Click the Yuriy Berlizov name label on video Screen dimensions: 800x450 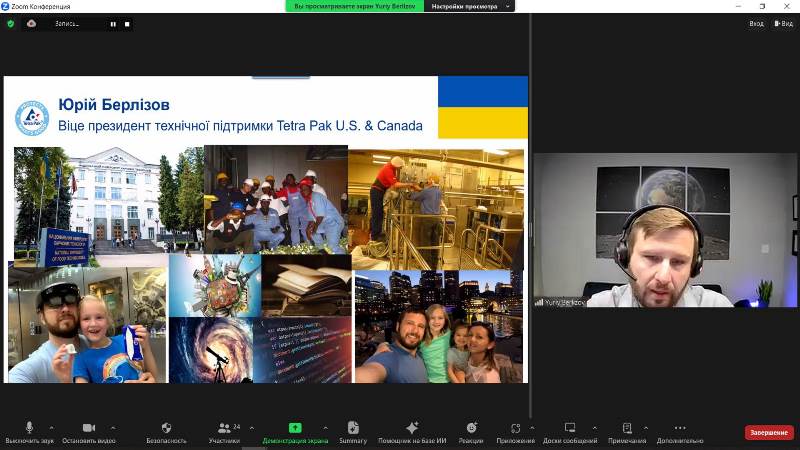click(564, 303)
